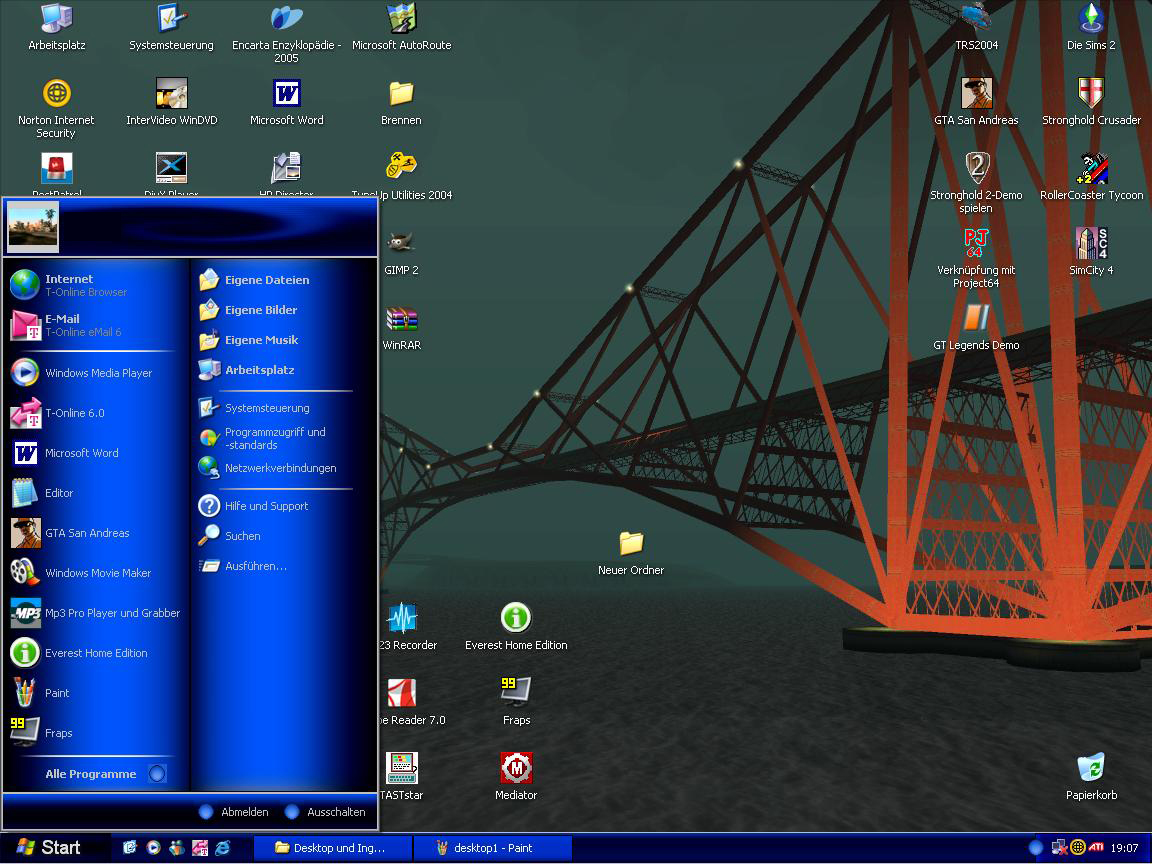Open E-Mail T-Online eMail 6 entry

(x=96, y=325)
